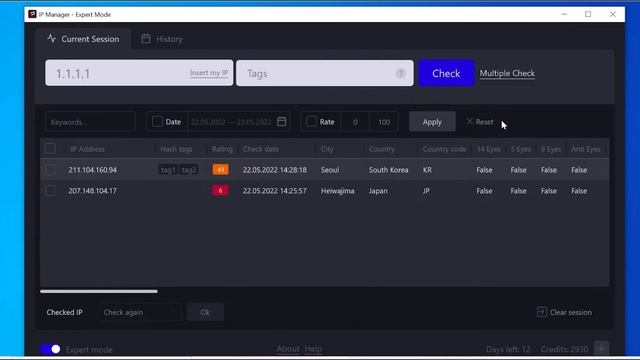Click the tag2 hash tag
640x360 pixels.
(x=189, y=170)
